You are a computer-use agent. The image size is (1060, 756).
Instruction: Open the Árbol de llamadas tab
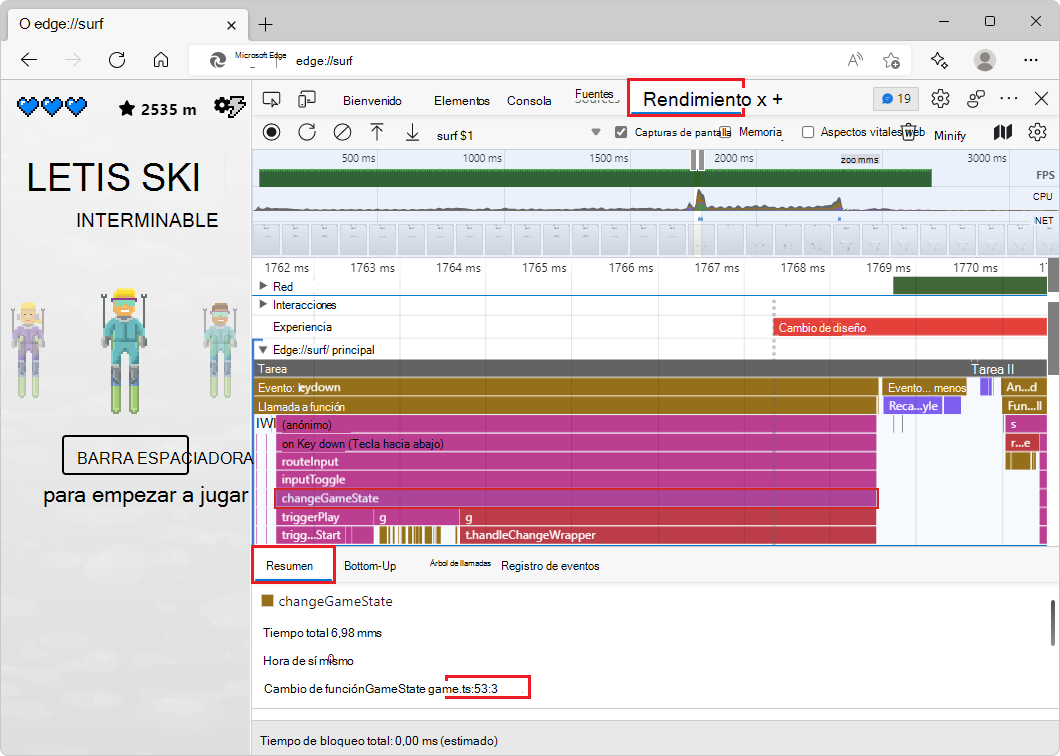(460, 563)
